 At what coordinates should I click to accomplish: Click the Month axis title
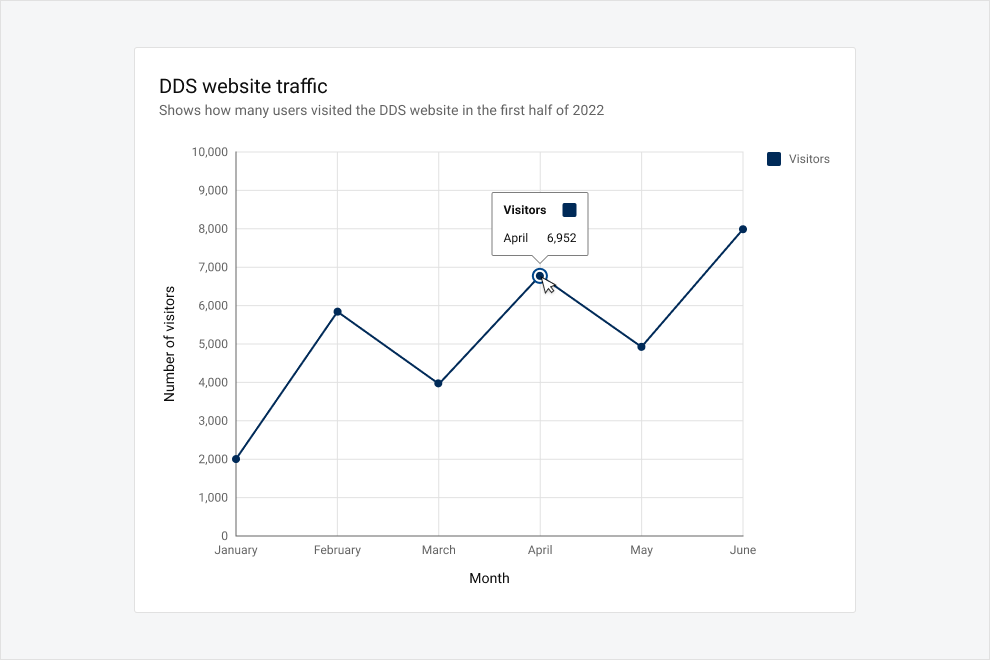click(489, 579)
